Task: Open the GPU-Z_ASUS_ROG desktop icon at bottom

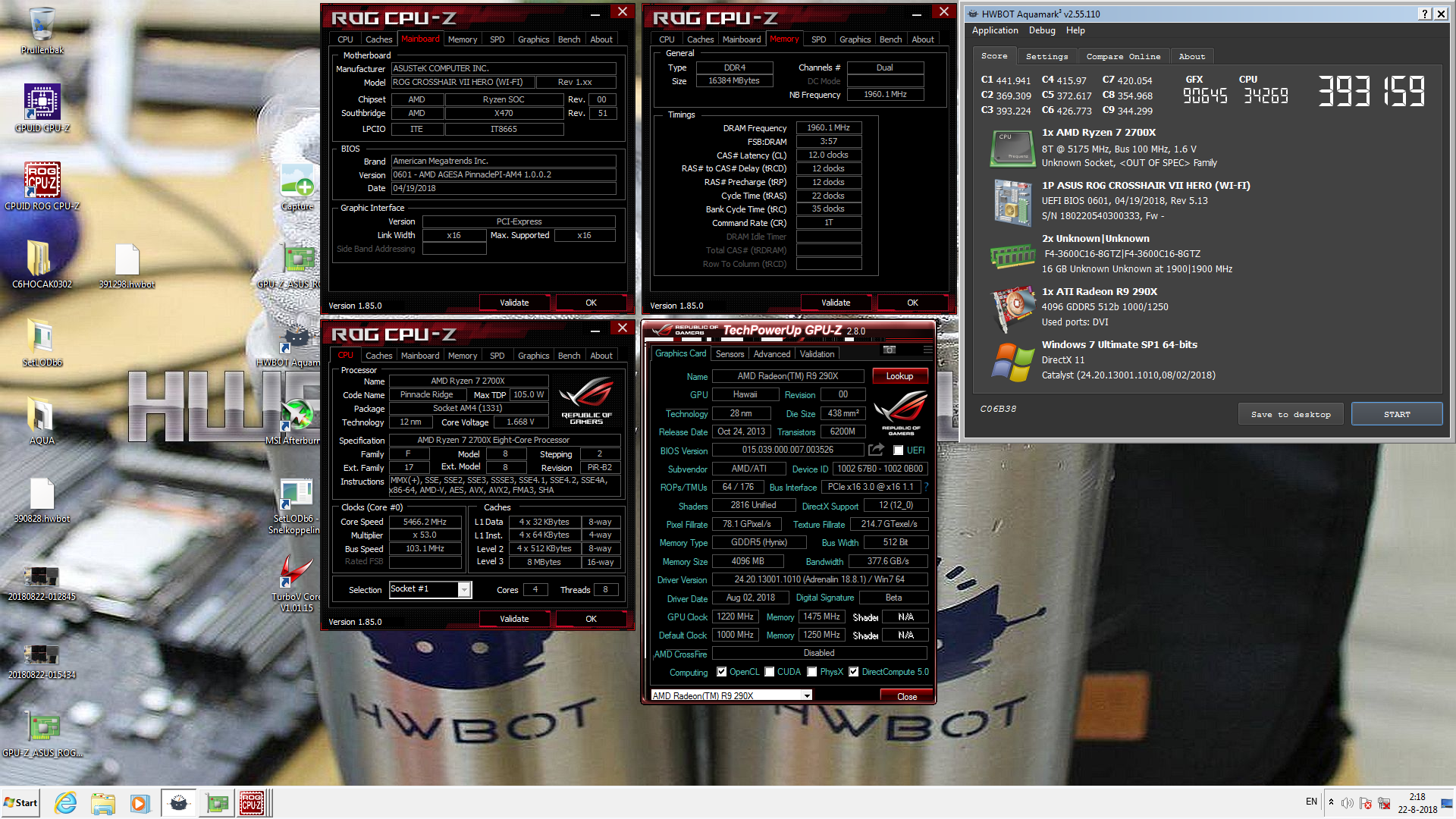Action: click(42, 734)
